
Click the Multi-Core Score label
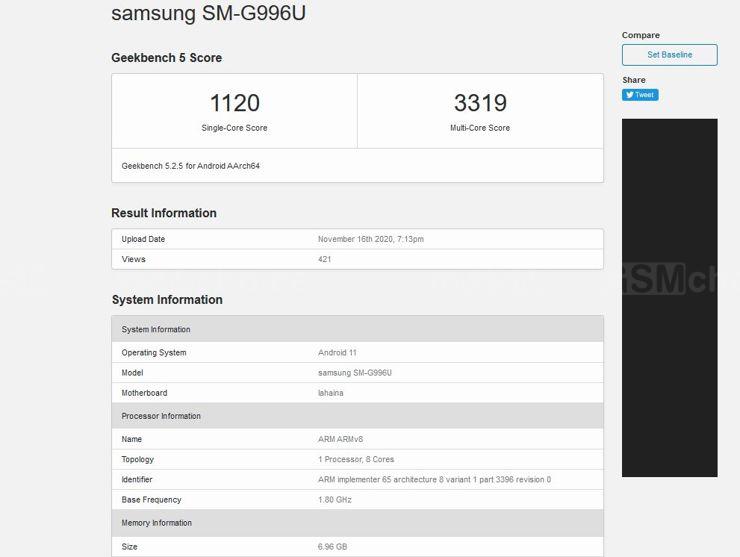click(x=480, y=128)
